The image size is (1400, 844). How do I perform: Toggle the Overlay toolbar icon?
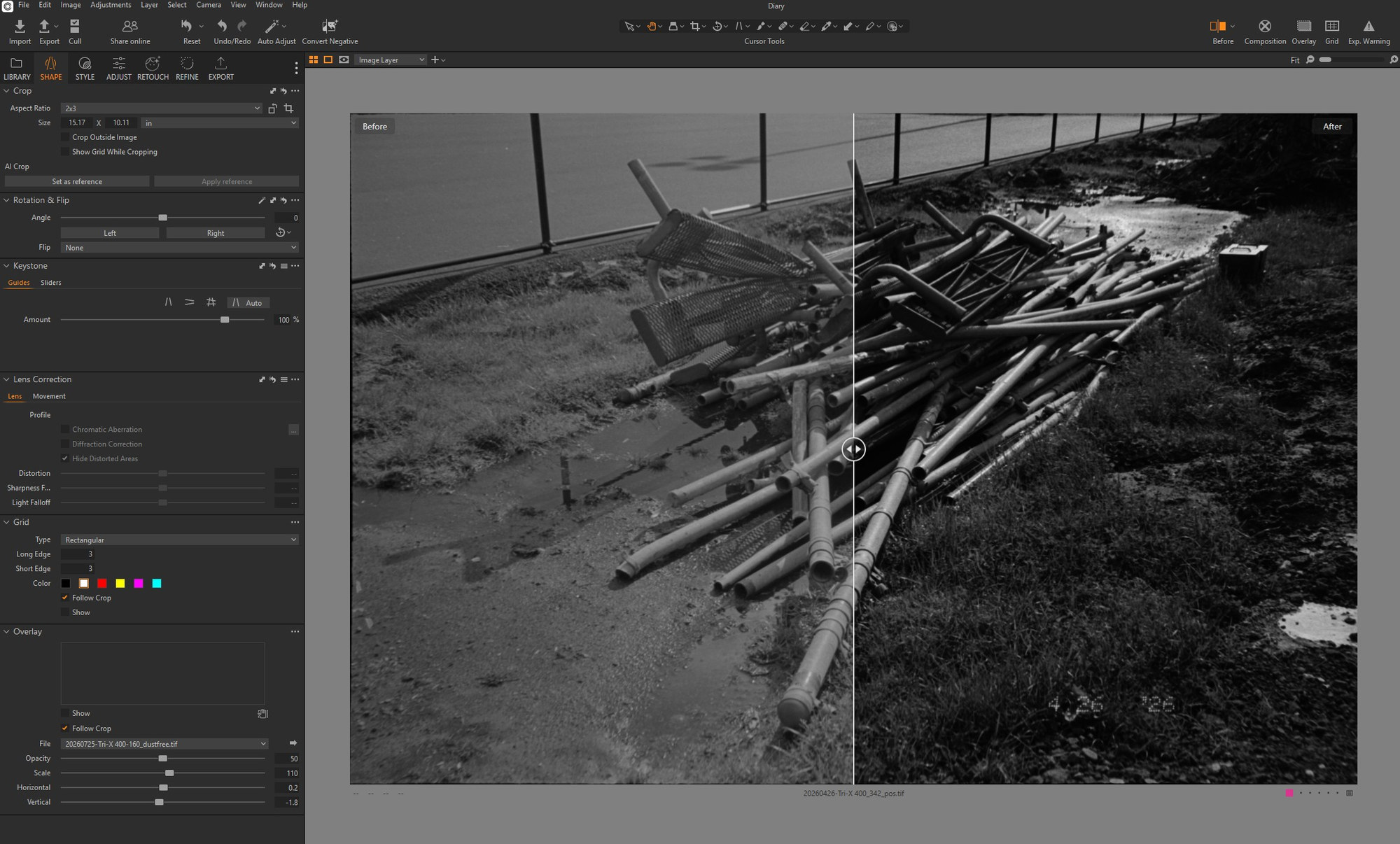[1303, 27]
